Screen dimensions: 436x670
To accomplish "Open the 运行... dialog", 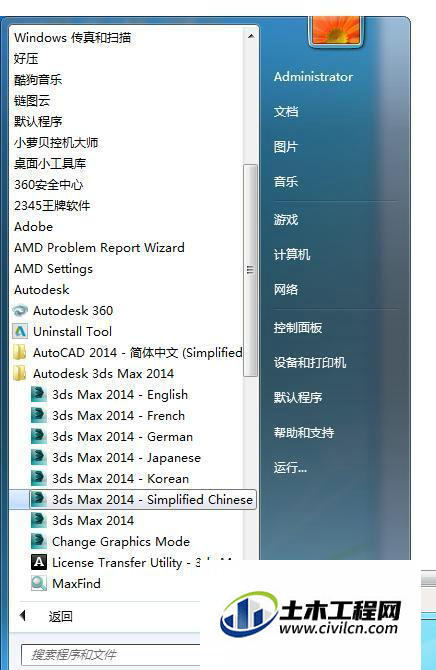I will pyautogui.click(x=290, y=467).
